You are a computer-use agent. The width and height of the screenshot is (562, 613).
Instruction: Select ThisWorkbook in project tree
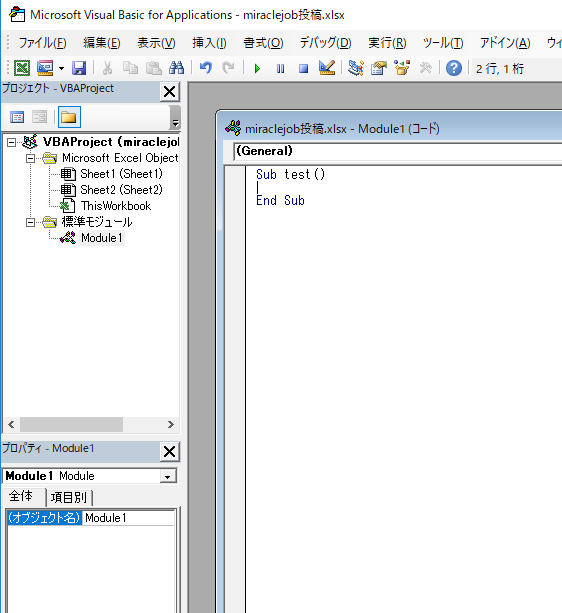click(115, 206)
